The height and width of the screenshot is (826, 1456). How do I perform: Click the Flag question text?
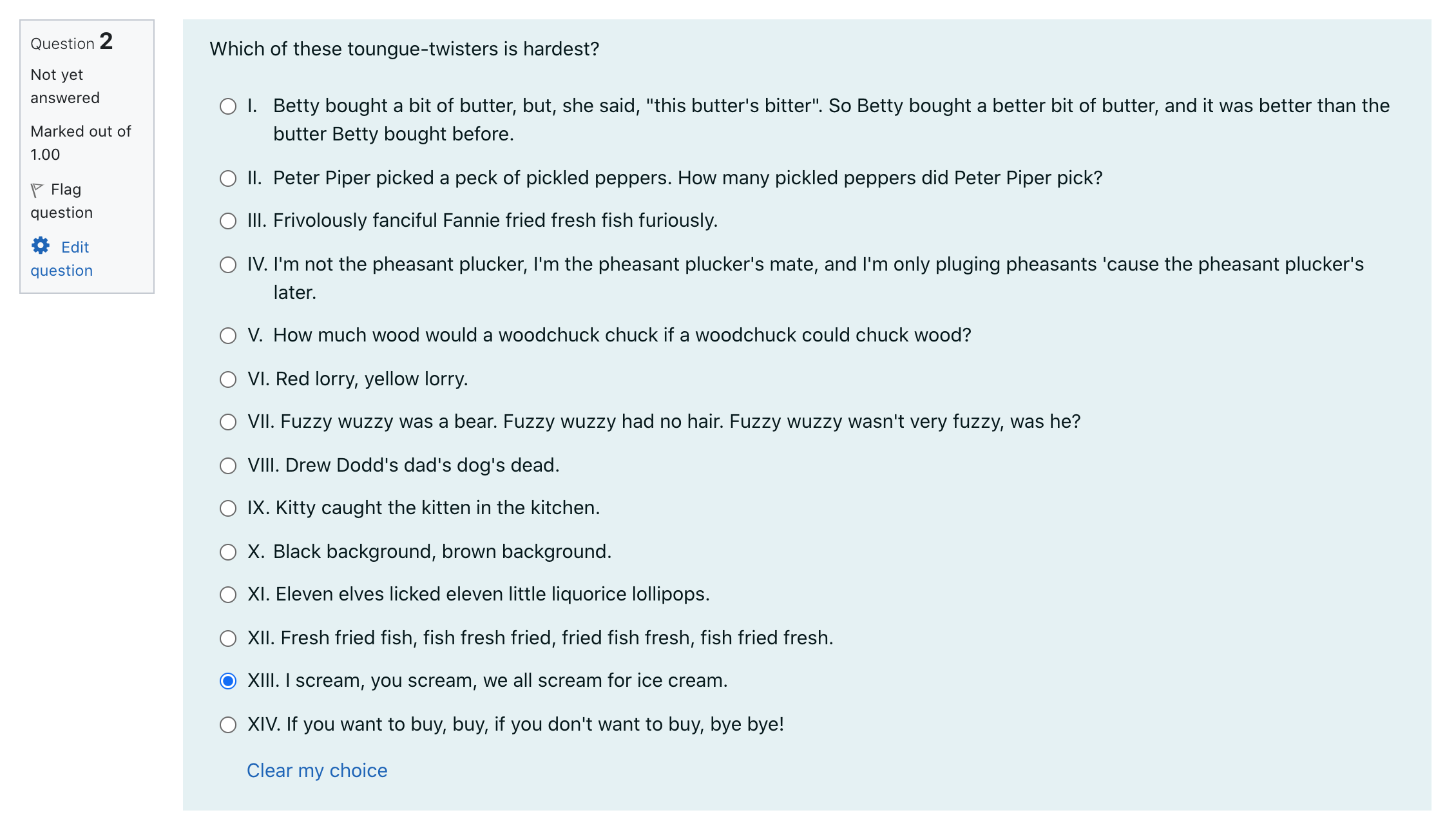coord(62,201)
